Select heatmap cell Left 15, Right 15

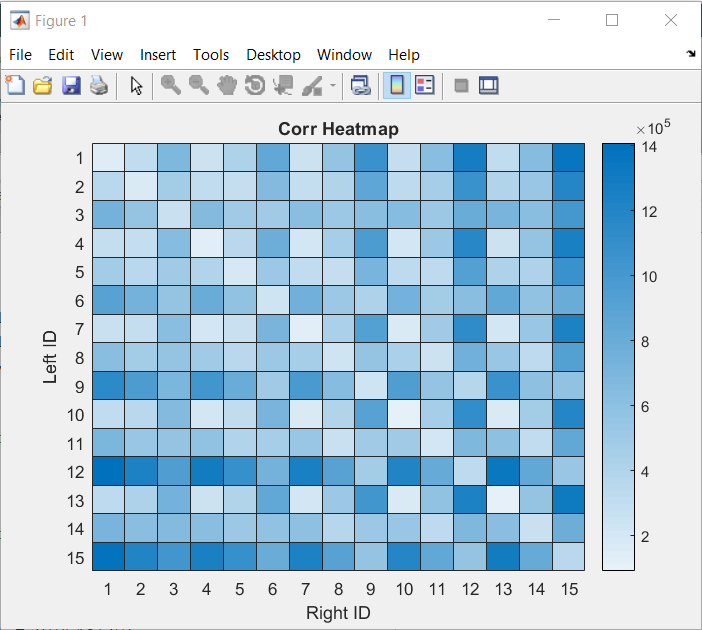click(569, 557)
